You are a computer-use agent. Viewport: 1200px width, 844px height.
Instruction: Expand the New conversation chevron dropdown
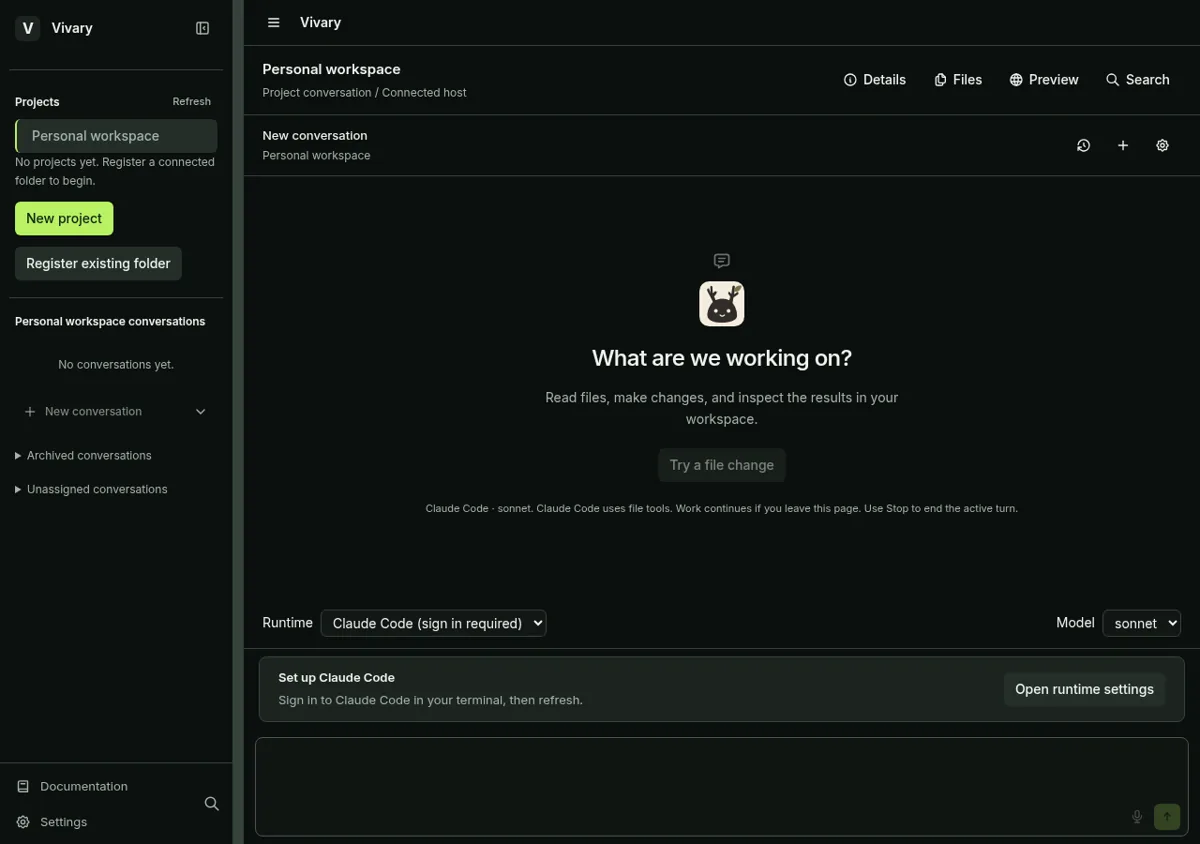pyautogui.click(x=200, y=411)
